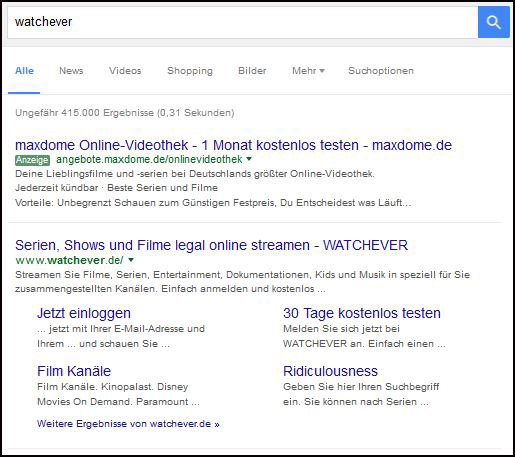Click the Jederzeit kündbar ad description line

pyautogui.click(x=116, y=188)
